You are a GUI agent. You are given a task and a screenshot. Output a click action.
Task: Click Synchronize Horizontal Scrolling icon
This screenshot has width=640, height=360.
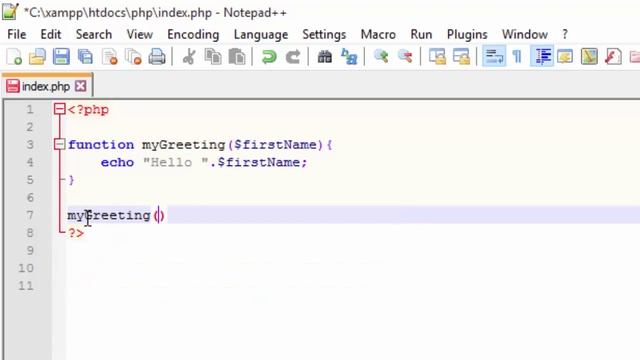(461, 57)
